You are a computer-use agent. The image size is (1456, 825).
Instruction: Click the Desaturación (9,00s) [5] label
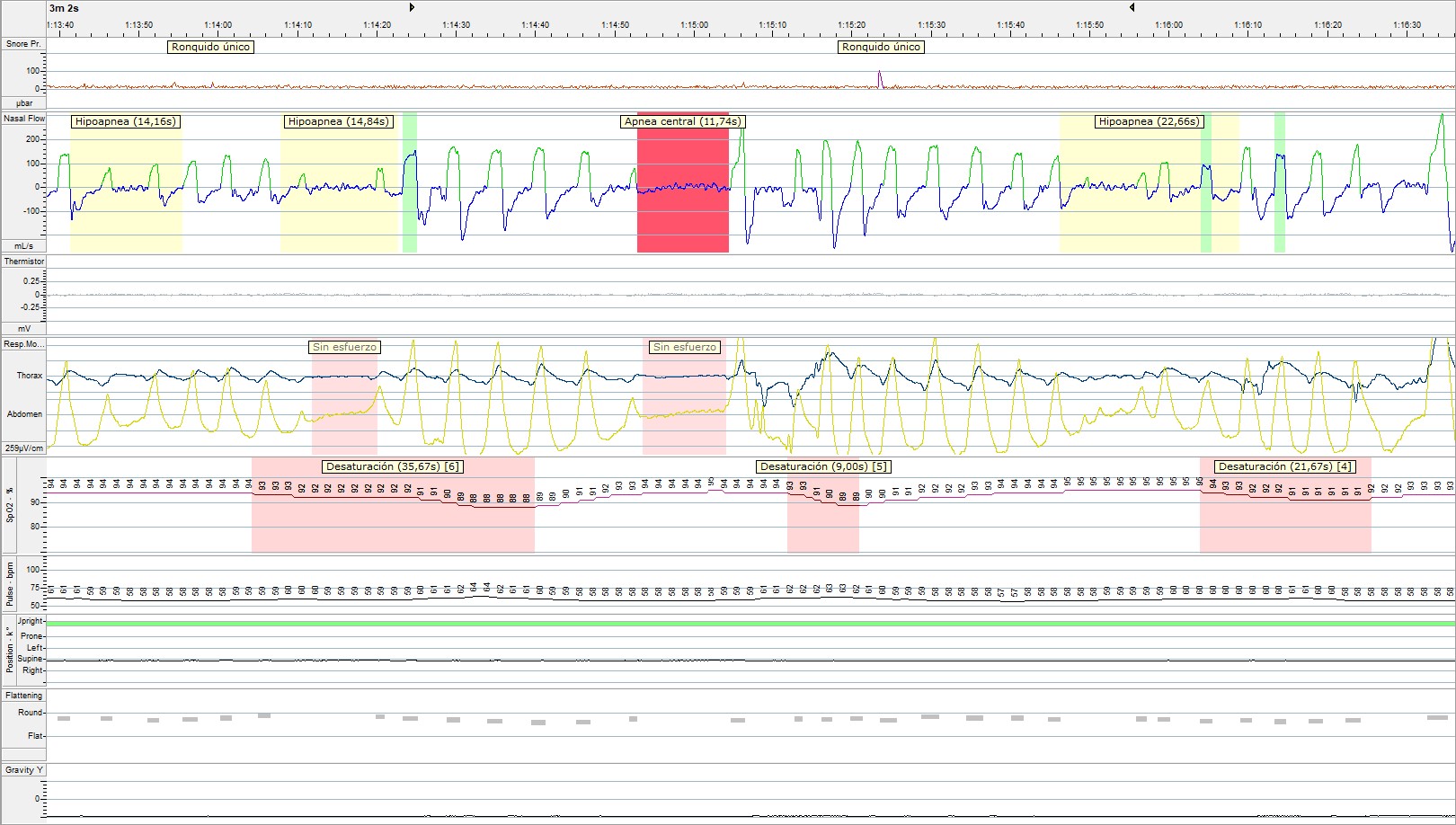pyautogui.click(x=824, y=466)
